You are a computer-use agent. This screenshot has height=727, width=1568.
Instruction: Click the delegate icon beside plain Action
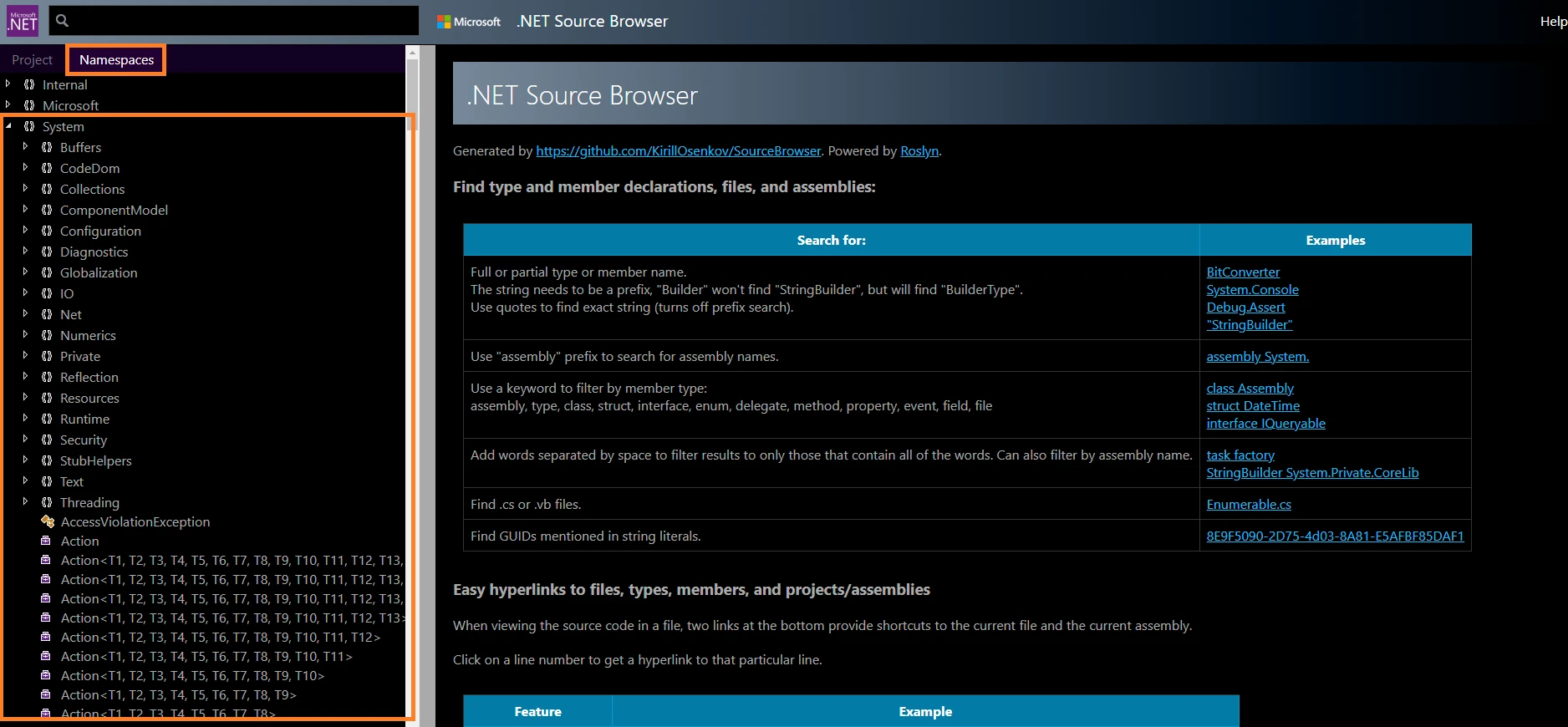tap(46, 541)
